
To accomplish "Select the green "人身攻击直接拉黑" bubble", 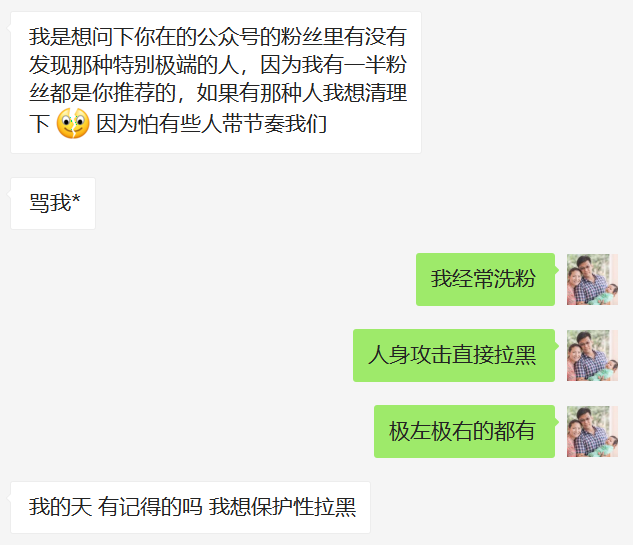I will click(x=454, y=355).
